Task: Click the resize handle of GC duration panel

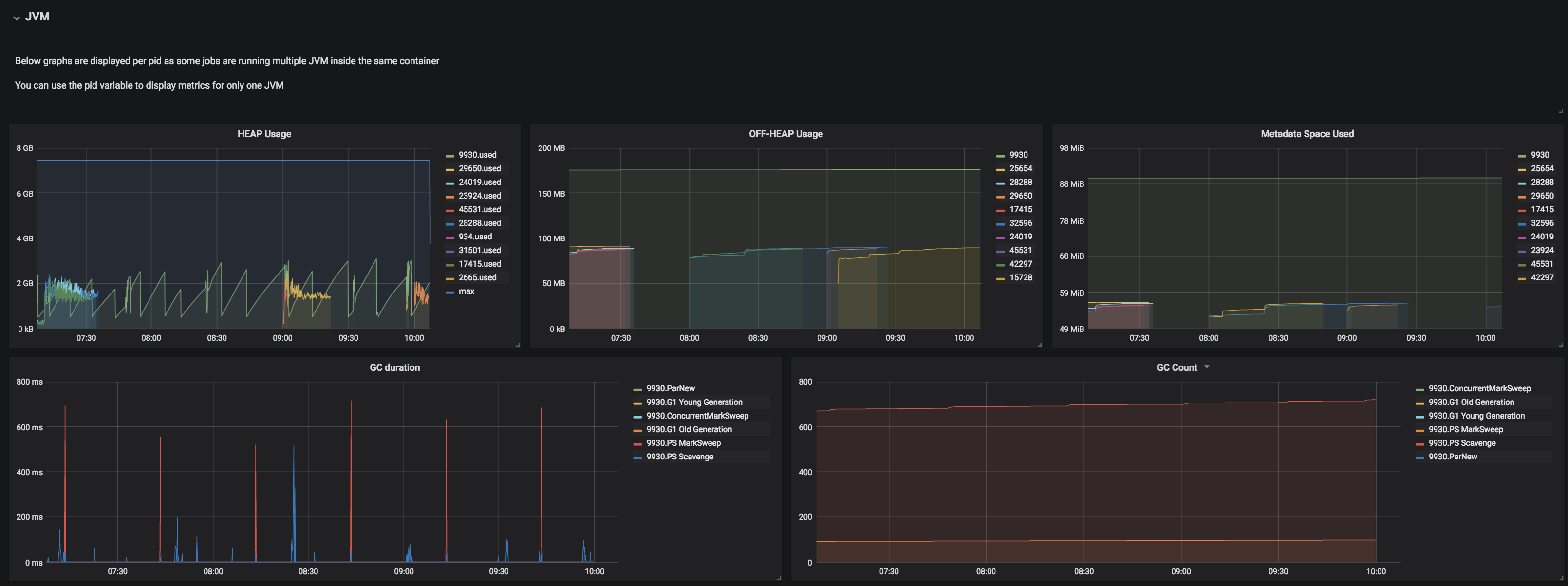Action: point(779,578)
